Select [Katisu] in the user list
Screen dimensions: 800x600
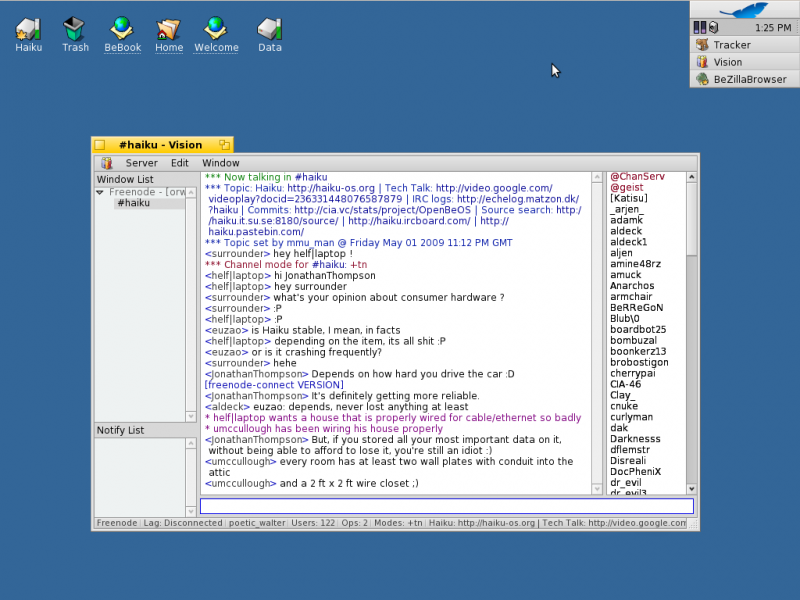[x=629, y=198]
